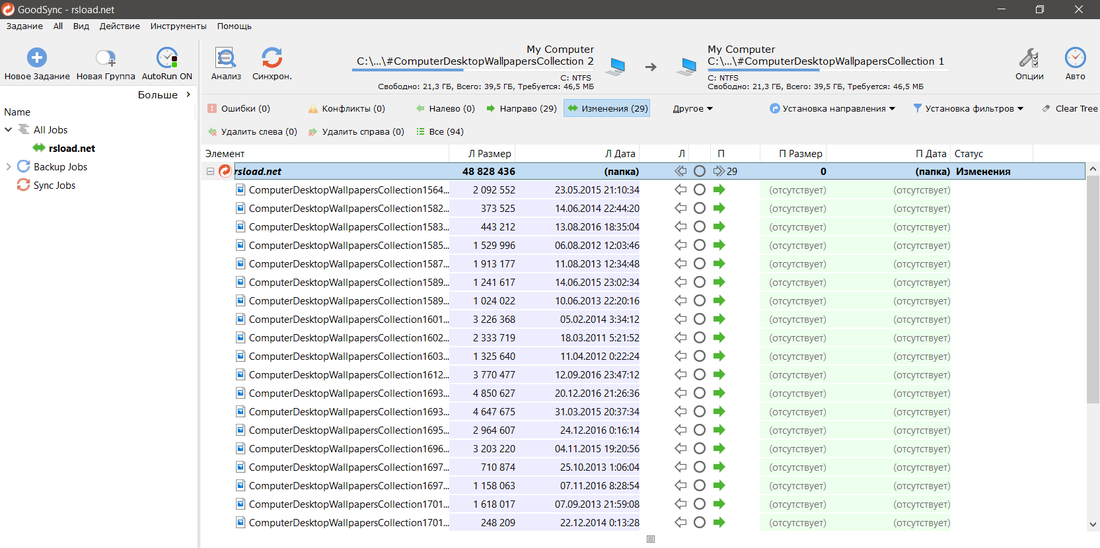Expand Backup Jobs in sidebar

point(9,167)
